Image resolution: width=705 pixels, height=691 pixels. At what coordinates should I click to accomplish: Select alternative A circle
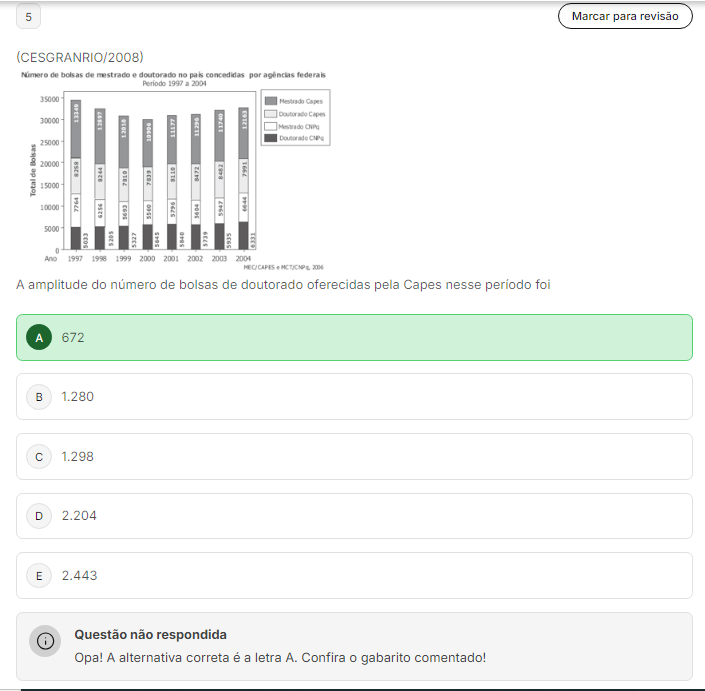(x=39, y=338)
